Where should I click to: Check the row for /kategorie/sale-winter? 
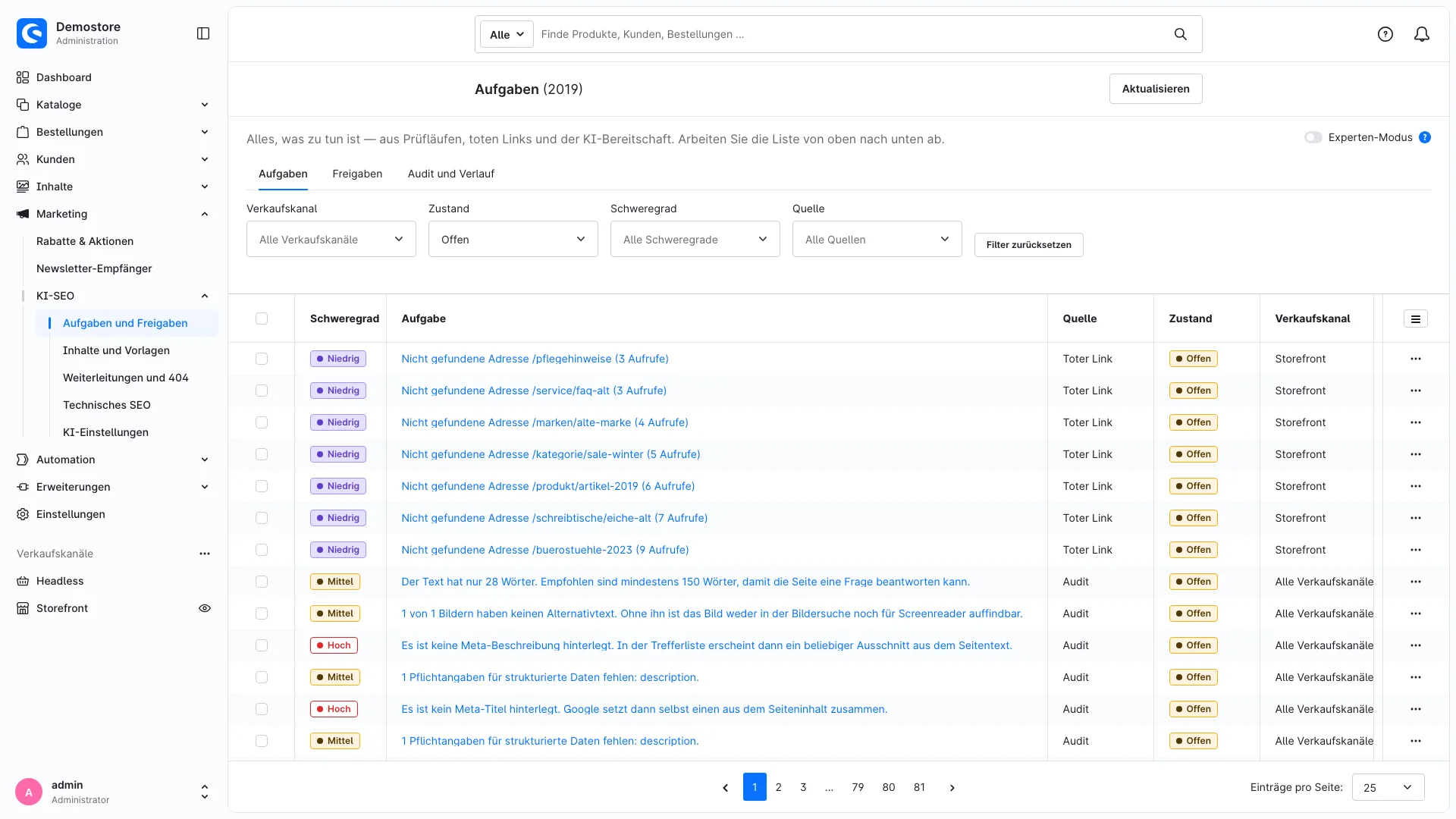pos(262,454)
